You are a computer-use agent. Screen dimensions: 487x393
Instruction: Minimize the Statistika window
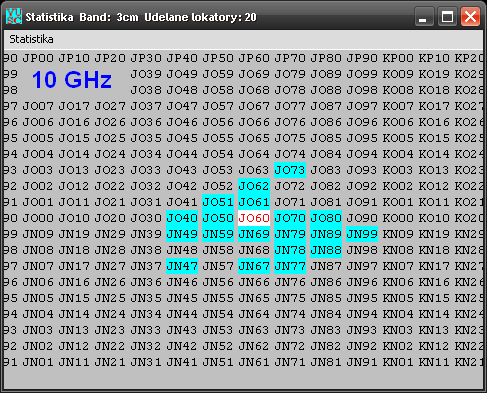point(424,16)
